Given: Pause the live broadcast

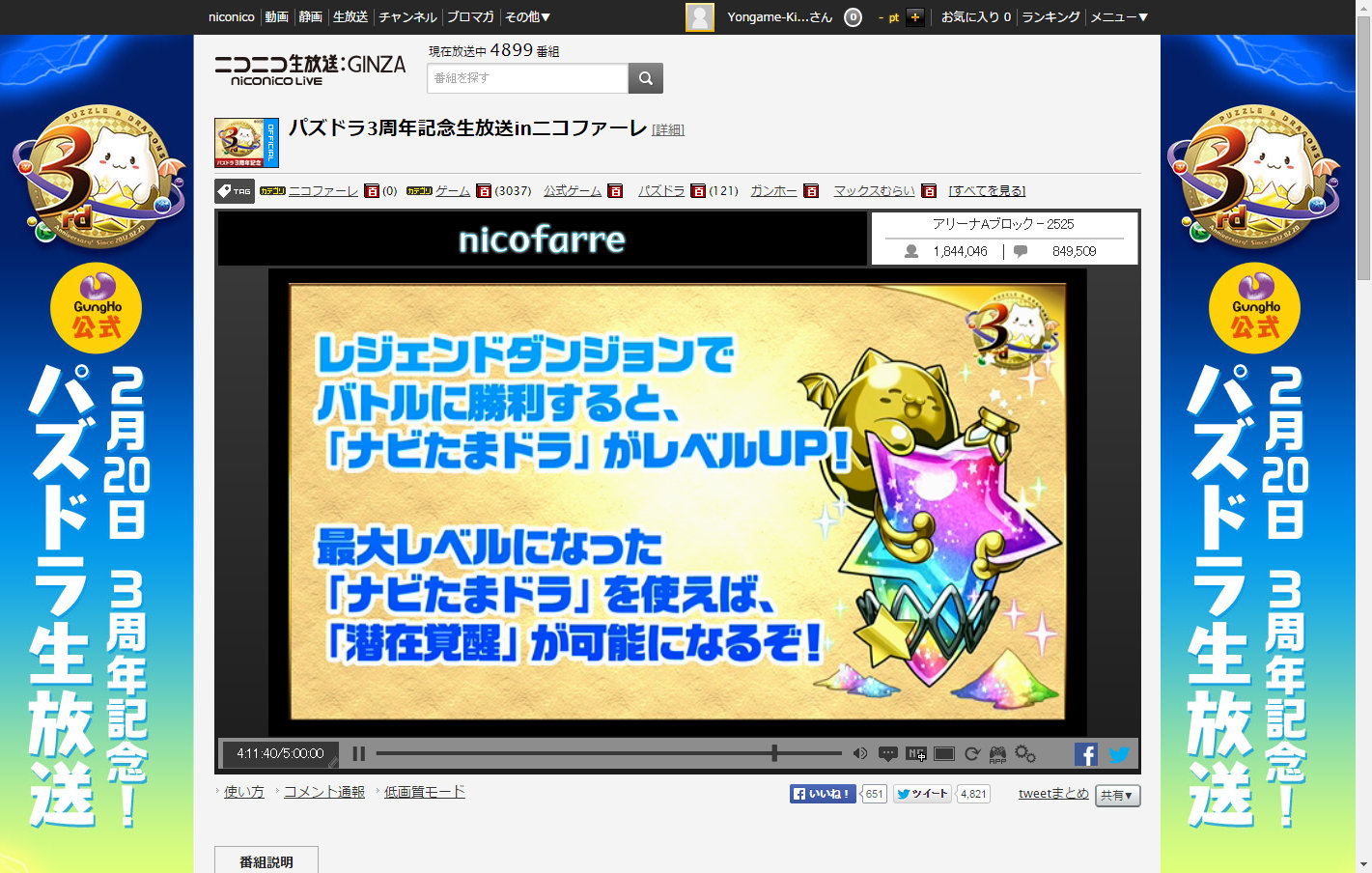Looking at the screenshot, I should (359, 754).
